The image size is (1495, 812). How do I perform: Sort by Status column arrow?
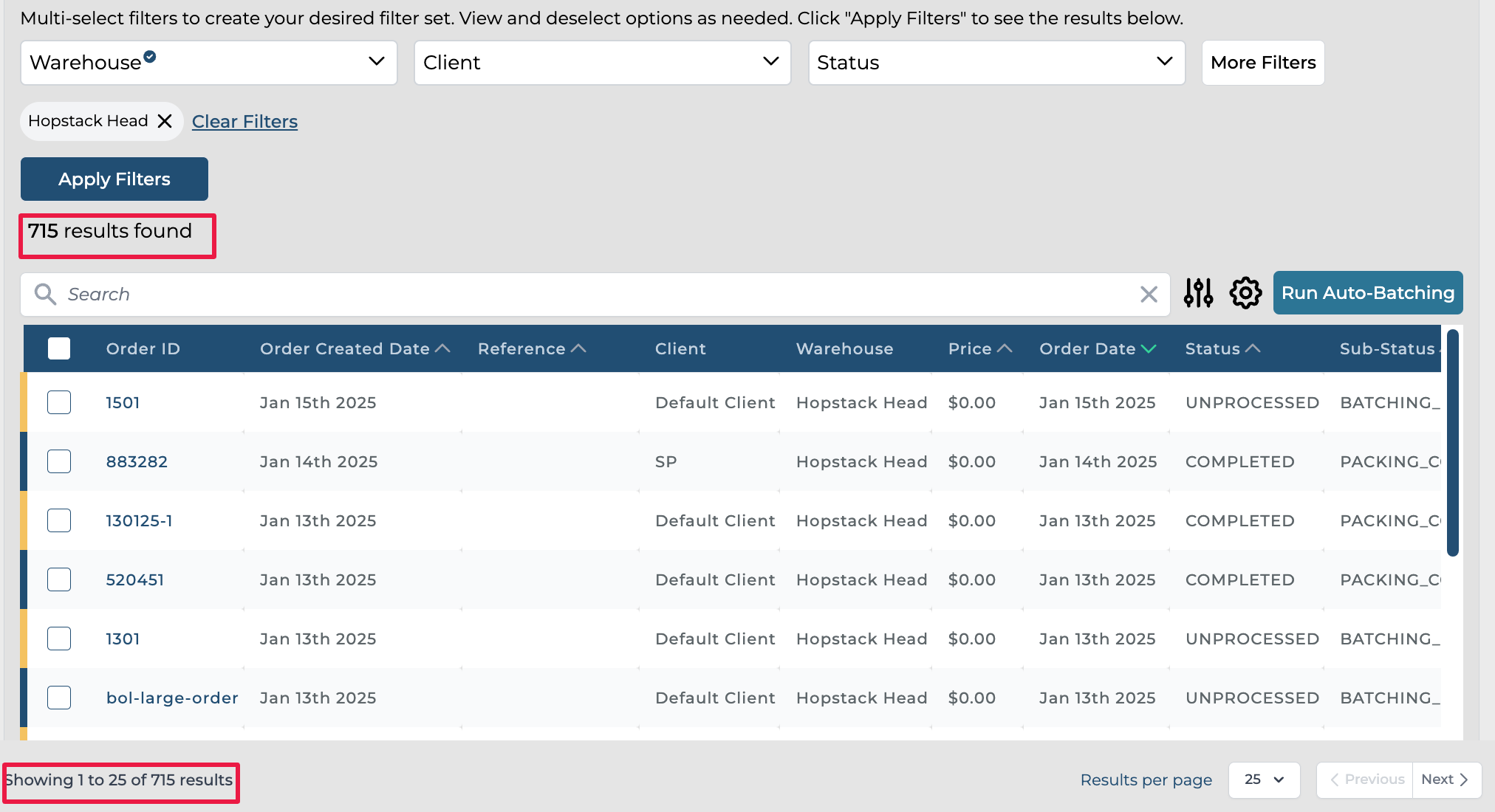point(1253,348)
